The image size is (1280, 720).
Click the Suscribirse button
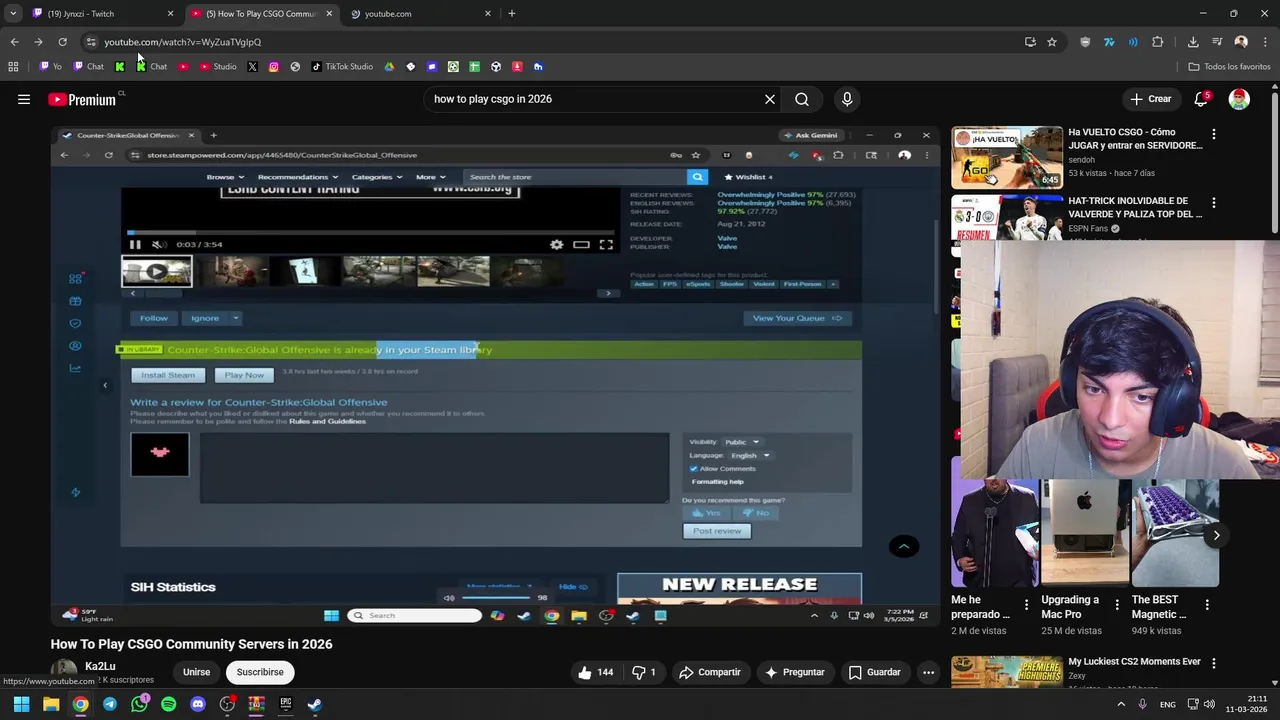(x=260, y=672)
